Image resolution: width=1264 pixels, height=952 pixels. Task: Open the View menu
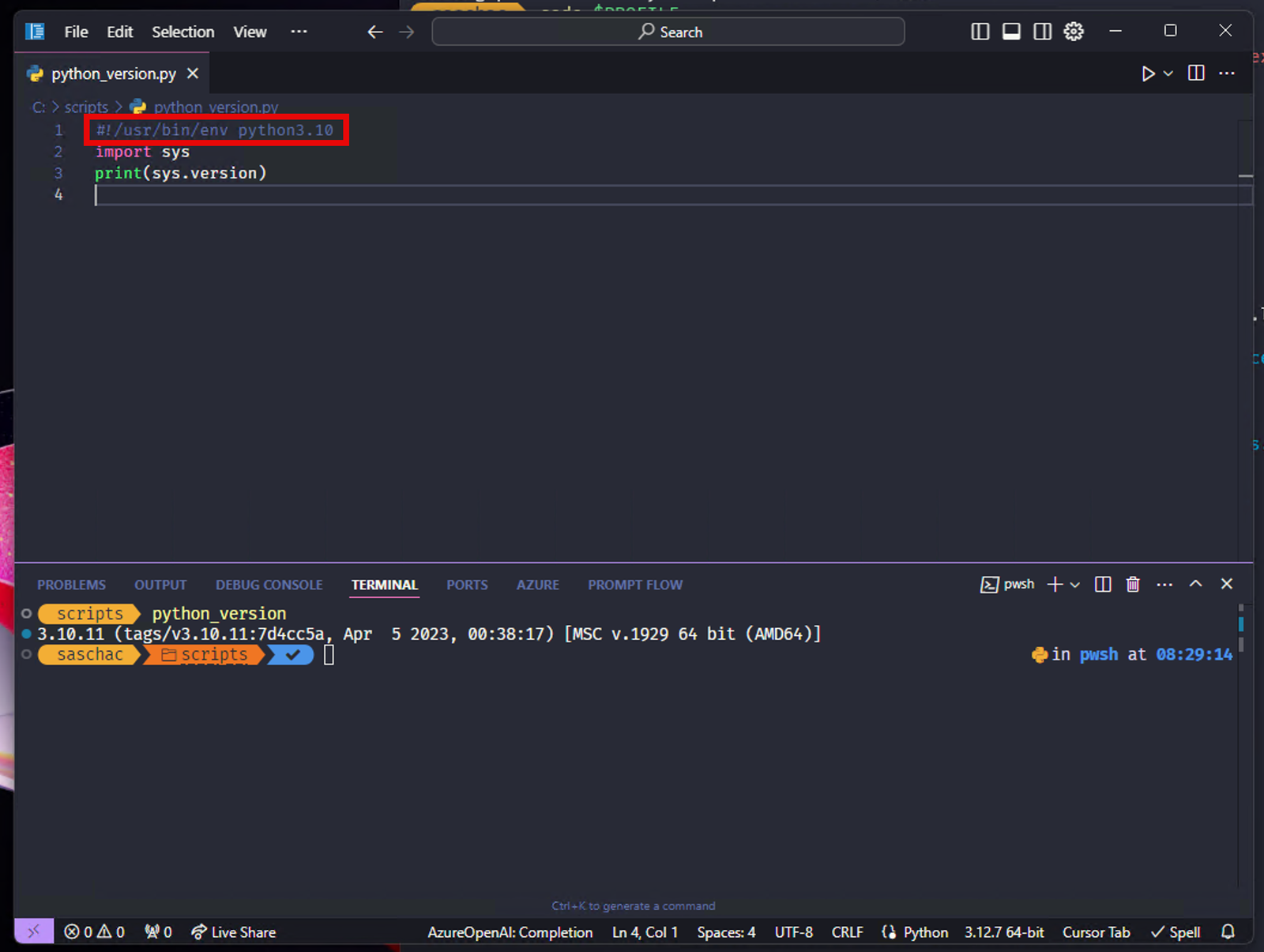(250, 32)
